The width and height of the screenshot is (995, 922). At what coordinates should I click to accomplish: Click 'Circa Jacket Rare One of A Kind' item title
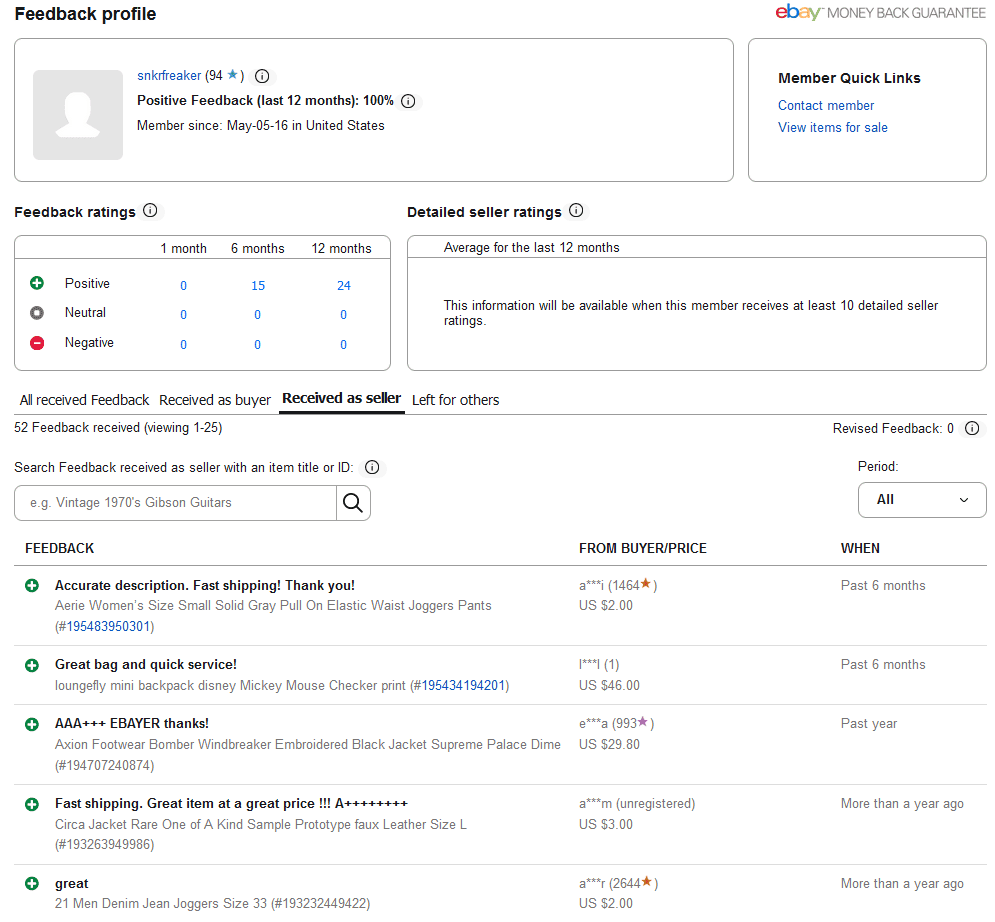(261, 825)
